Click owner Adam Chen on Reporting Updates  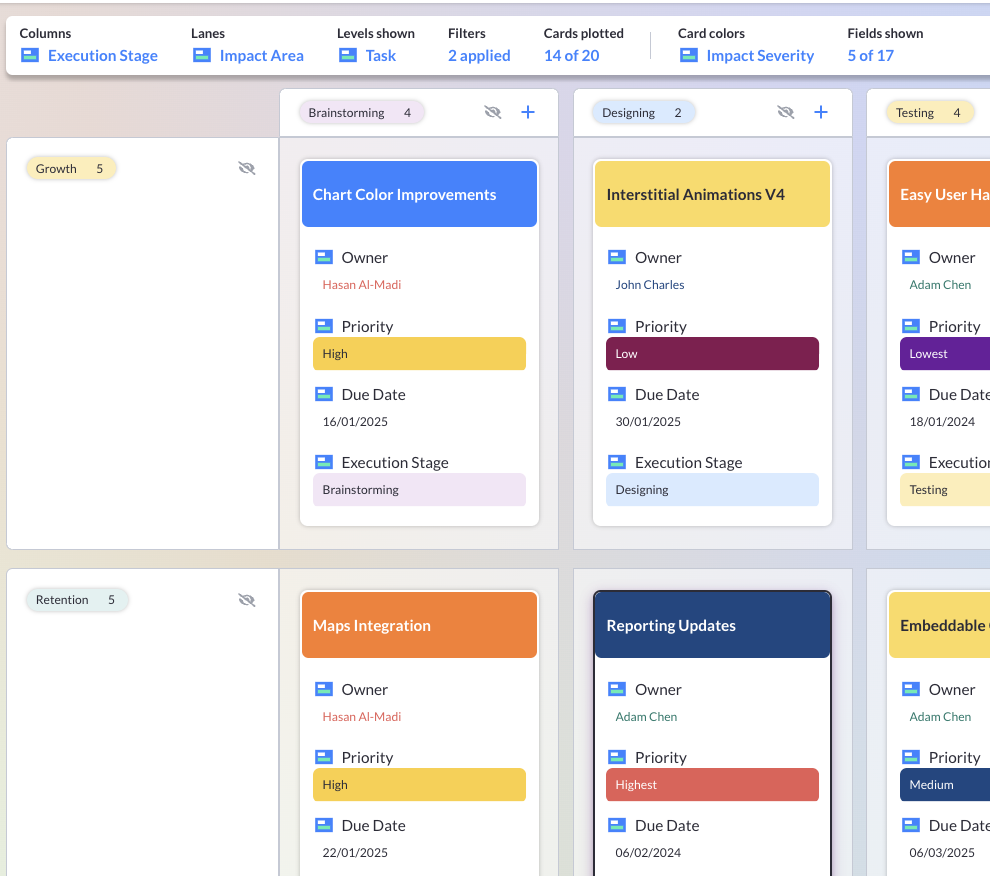(x=646, y=717)
